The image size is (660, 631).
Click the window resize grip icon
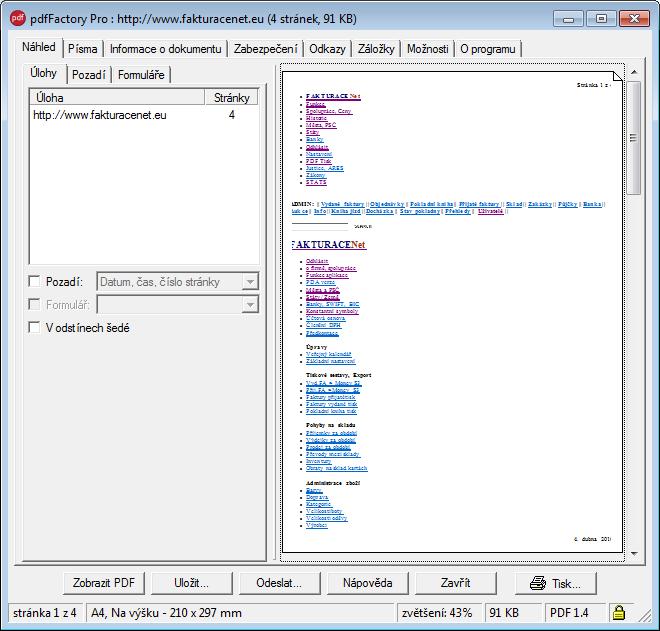[x=644, y=615]
